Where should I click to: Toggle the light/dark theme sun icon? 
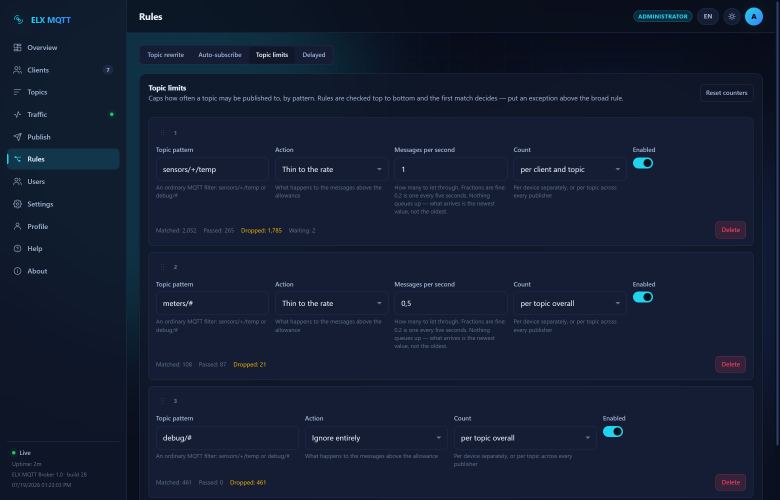(732, 16)
